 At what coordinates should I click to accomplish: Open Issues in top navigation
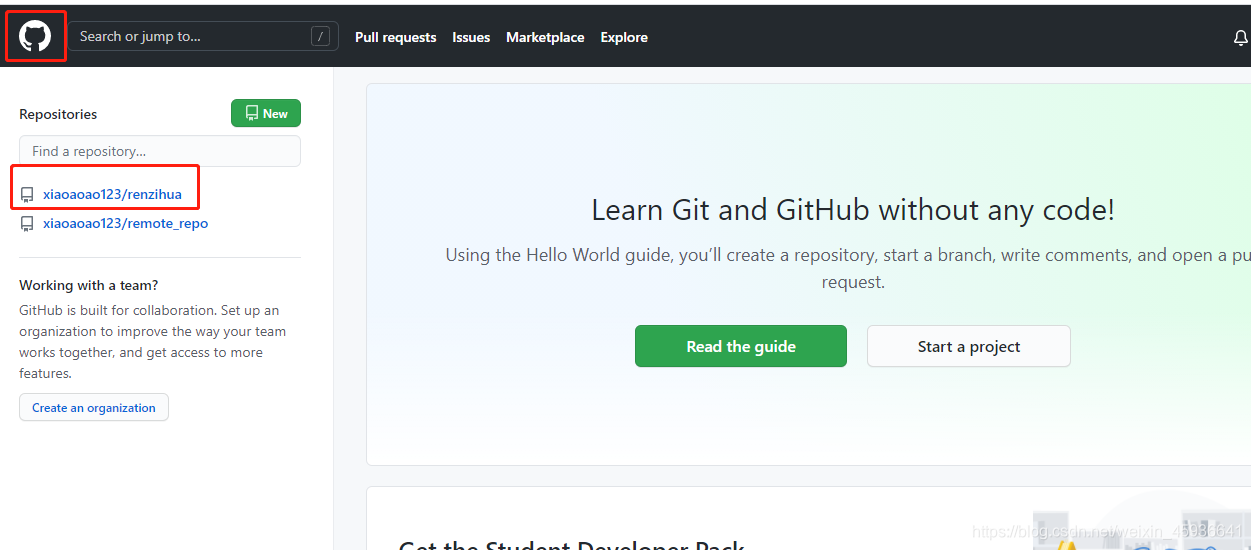(471, 37)
